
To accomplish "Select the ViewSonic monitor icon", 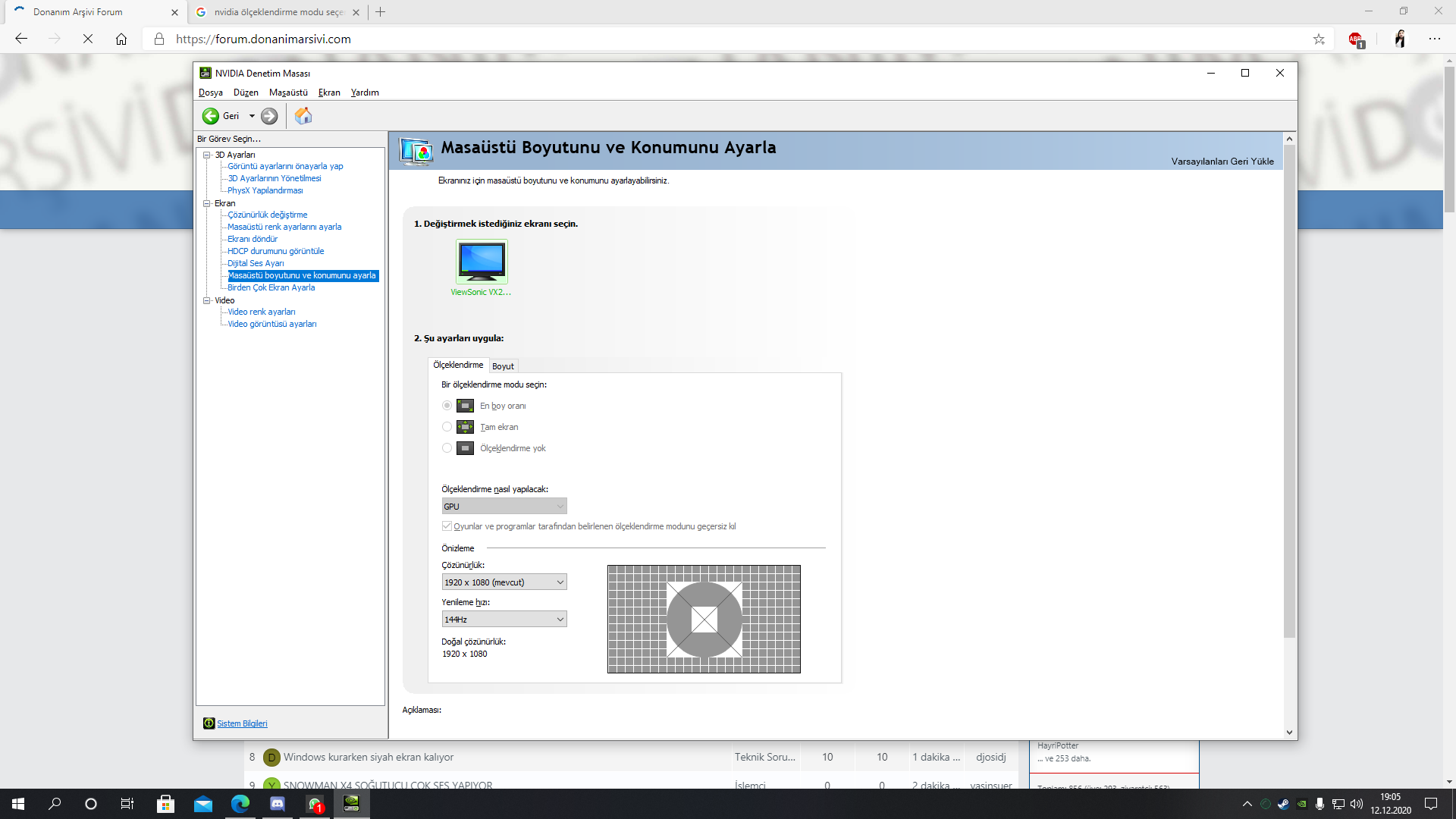I will 482,262.
